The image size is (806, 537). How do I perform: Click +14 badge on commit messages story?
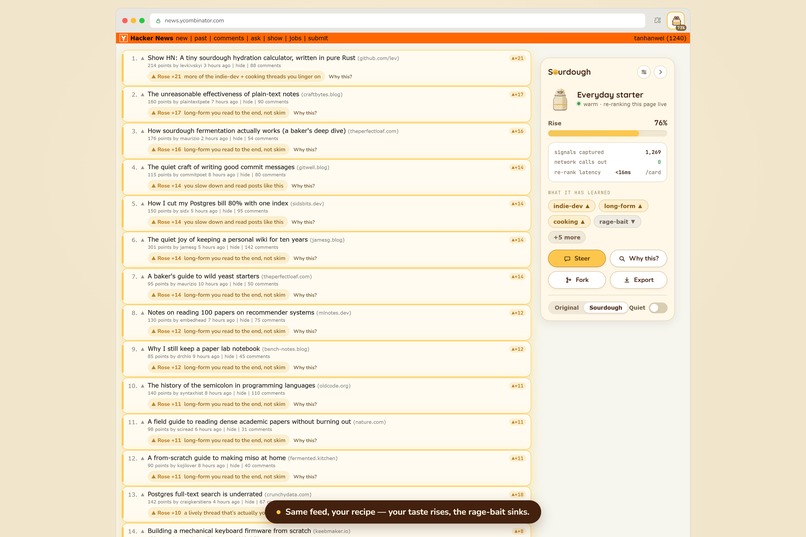coord(517,168)
